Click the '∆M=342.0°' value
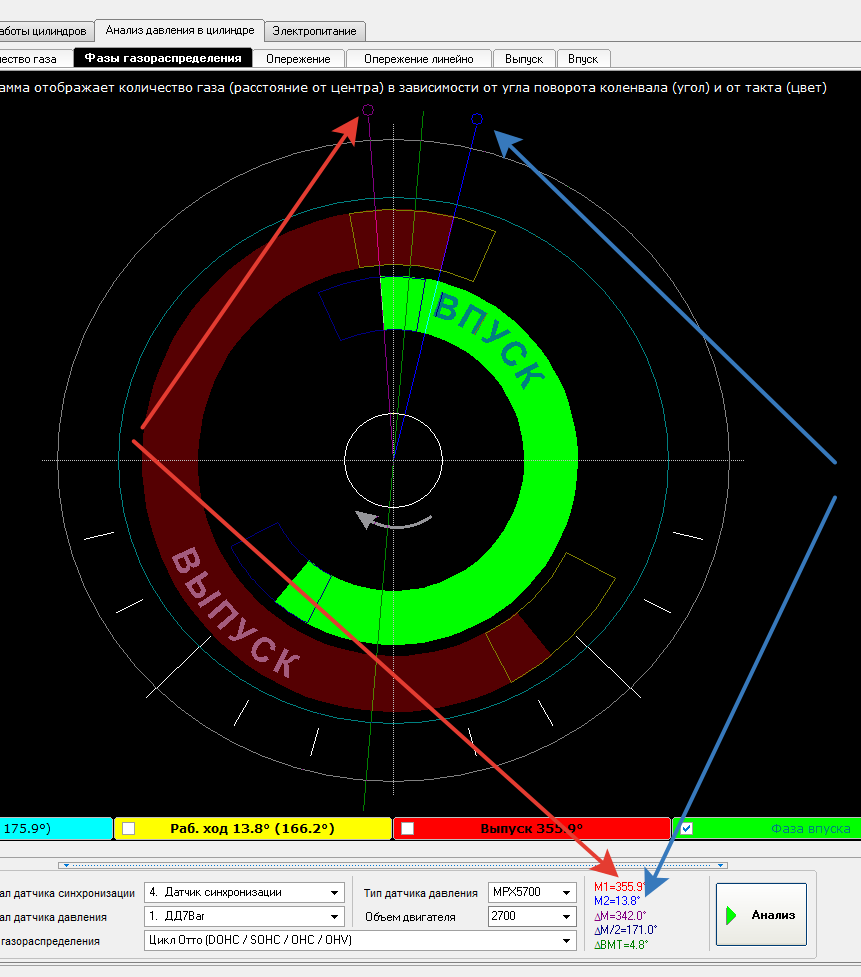Image resolution: width=861 pixels, height=977 pixels. pyautogui.click(x=621, y=915)
